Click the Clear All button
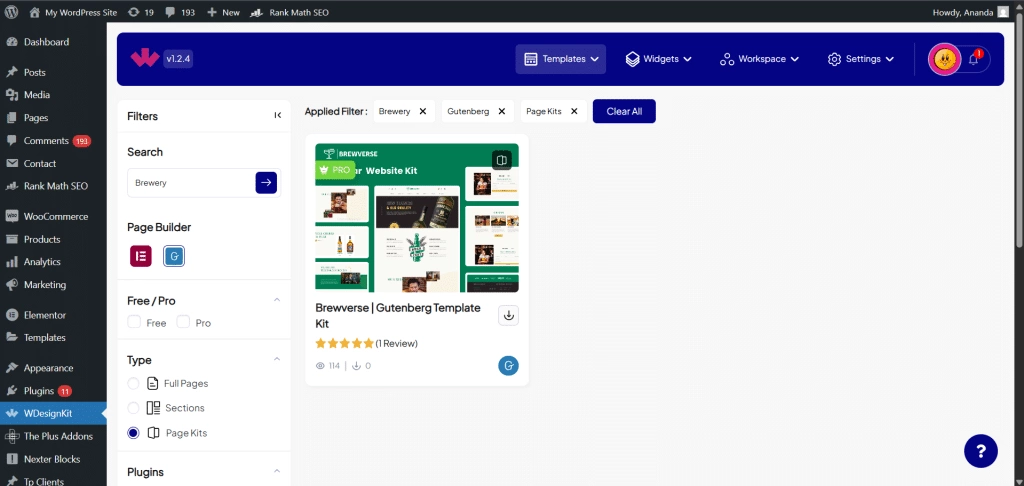The width and height of the screenshot is (1024, 486). click(x=624, y=111)
